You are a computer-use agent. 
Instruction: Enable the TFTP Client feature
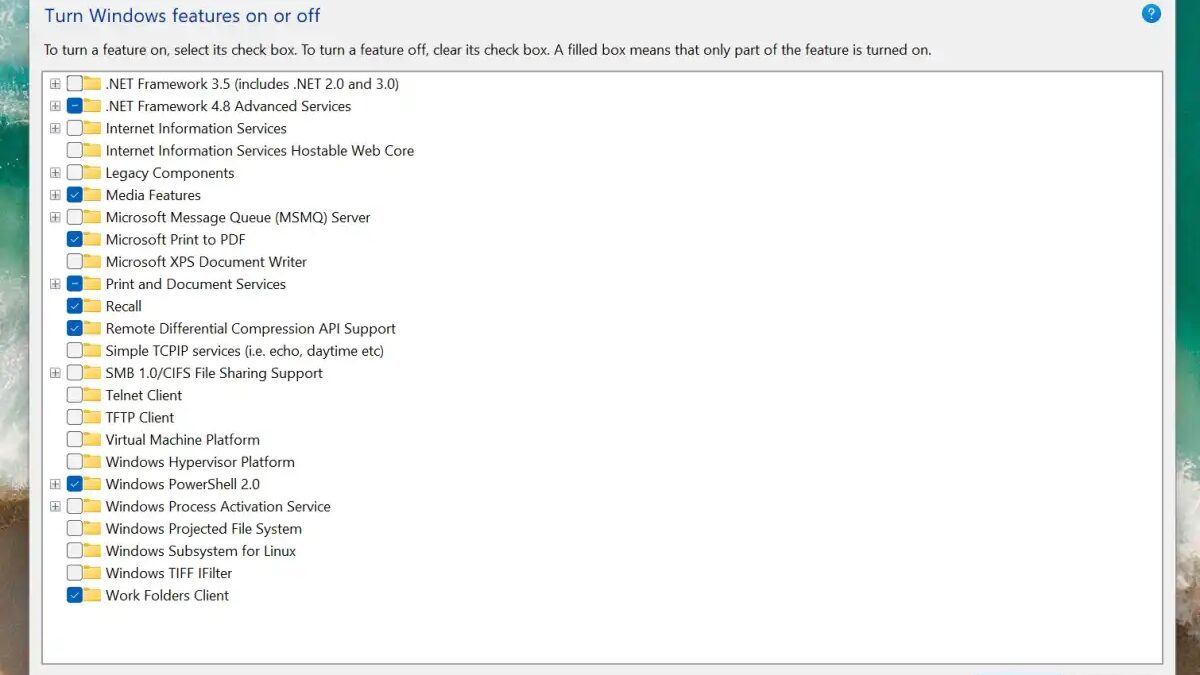(x=75, y=417)
